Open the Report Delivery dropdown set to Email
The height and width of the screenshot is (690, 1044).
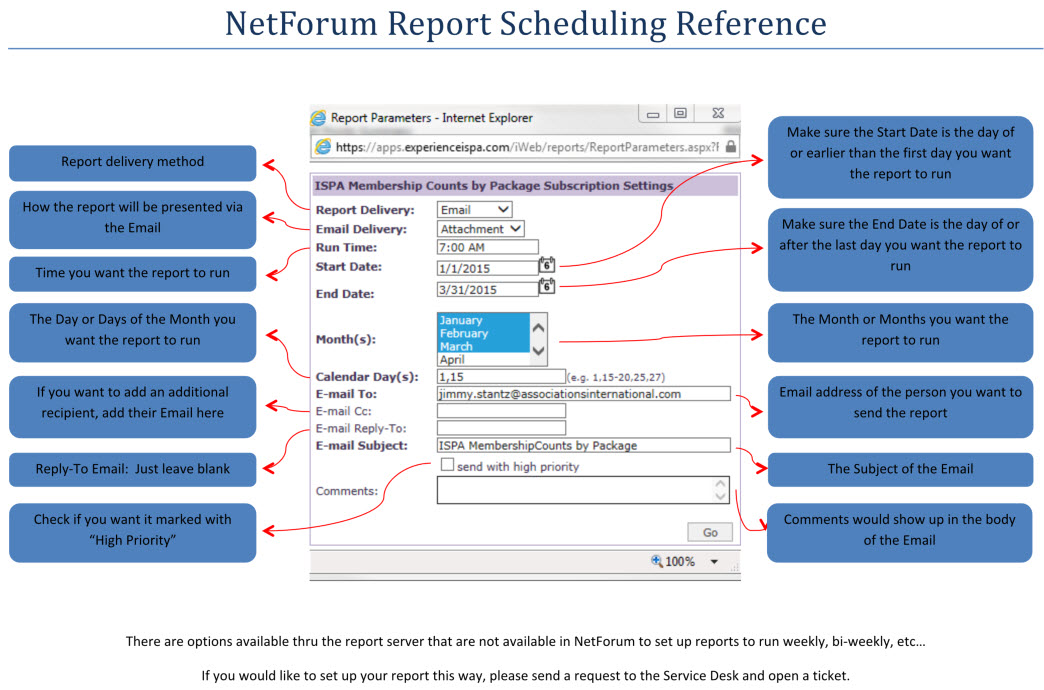[x=475, y=210]
